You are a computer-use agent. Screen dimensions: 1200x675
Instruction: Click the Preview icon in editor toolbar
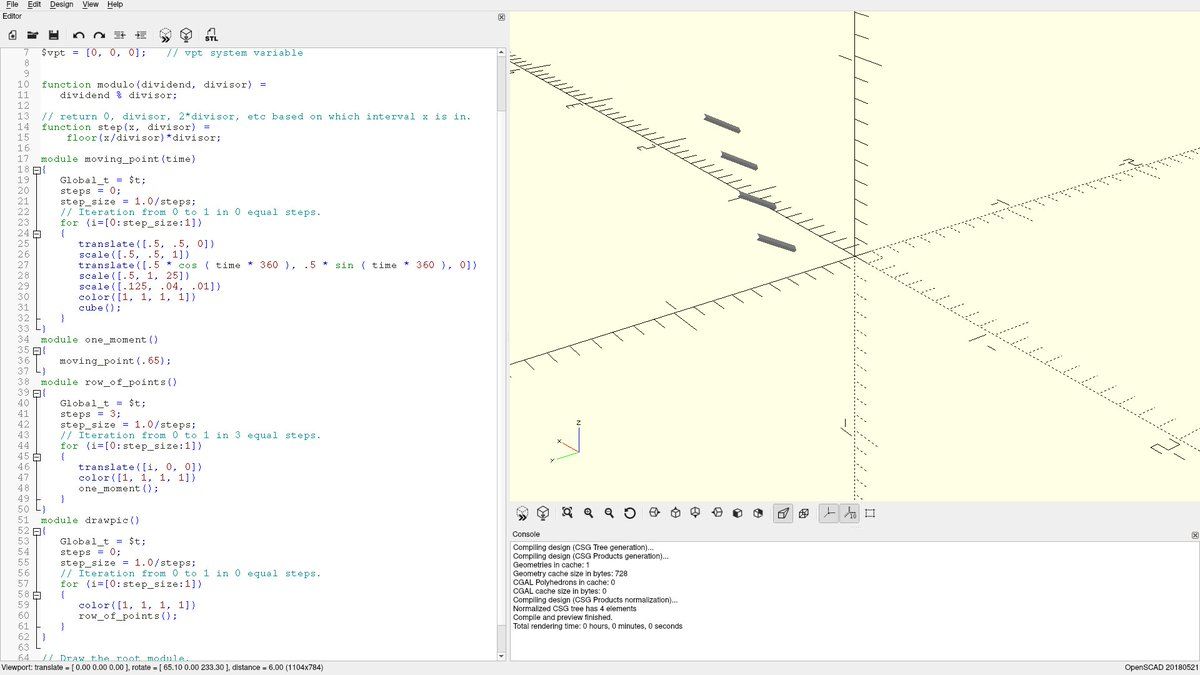pyautogui.click(x=165, y=35)
